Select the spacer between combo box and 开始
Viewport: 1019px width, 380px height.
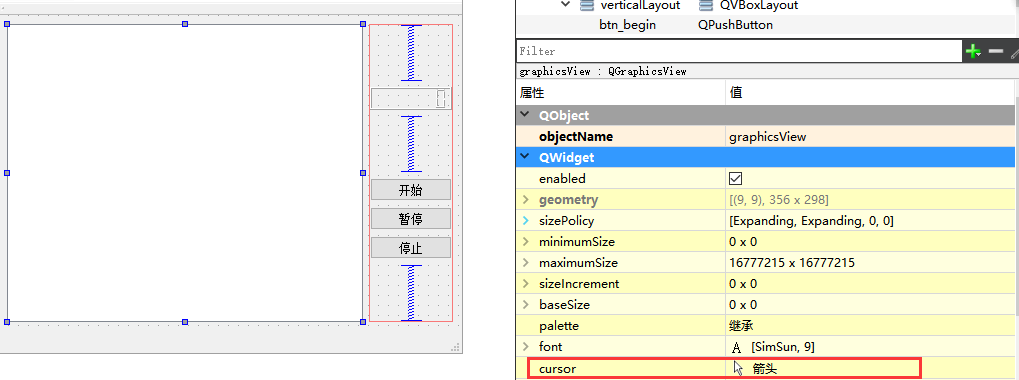tap(411, 144)
